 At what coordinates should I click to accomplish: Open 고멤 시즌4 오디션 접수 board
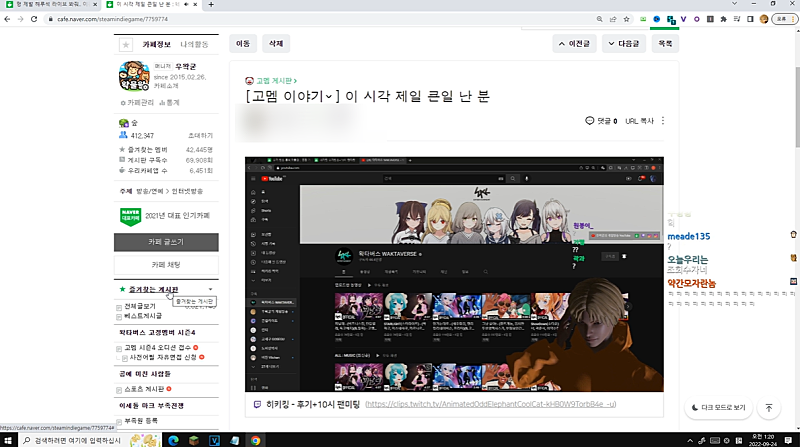[157, 347]
